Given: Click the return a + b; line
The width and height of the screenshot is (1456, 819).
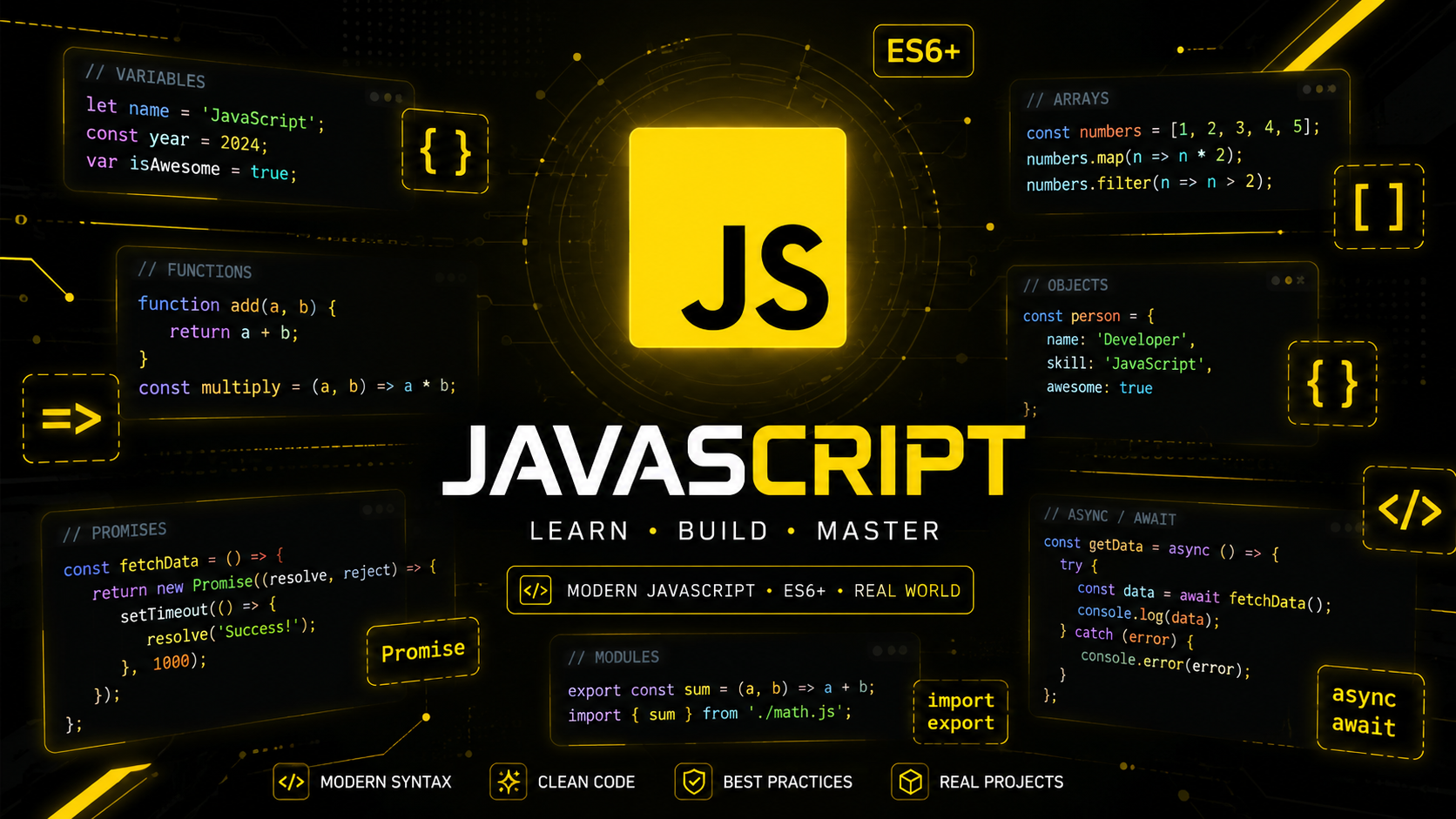Looking at the screenshot, I should point(233,332).
